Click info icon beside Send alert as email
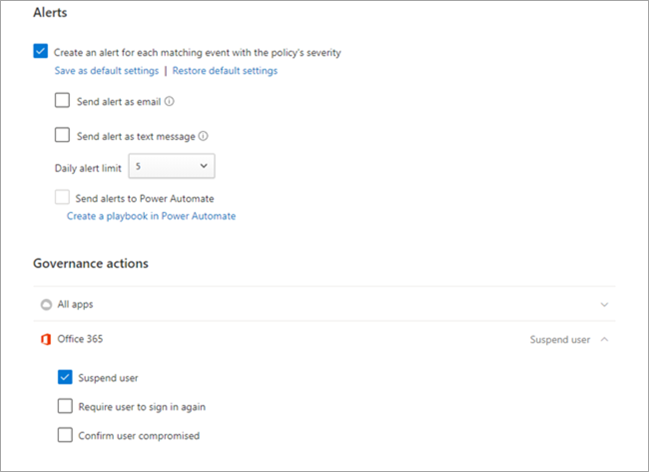Screen dimensions: 649x472 tap(170, 101)
